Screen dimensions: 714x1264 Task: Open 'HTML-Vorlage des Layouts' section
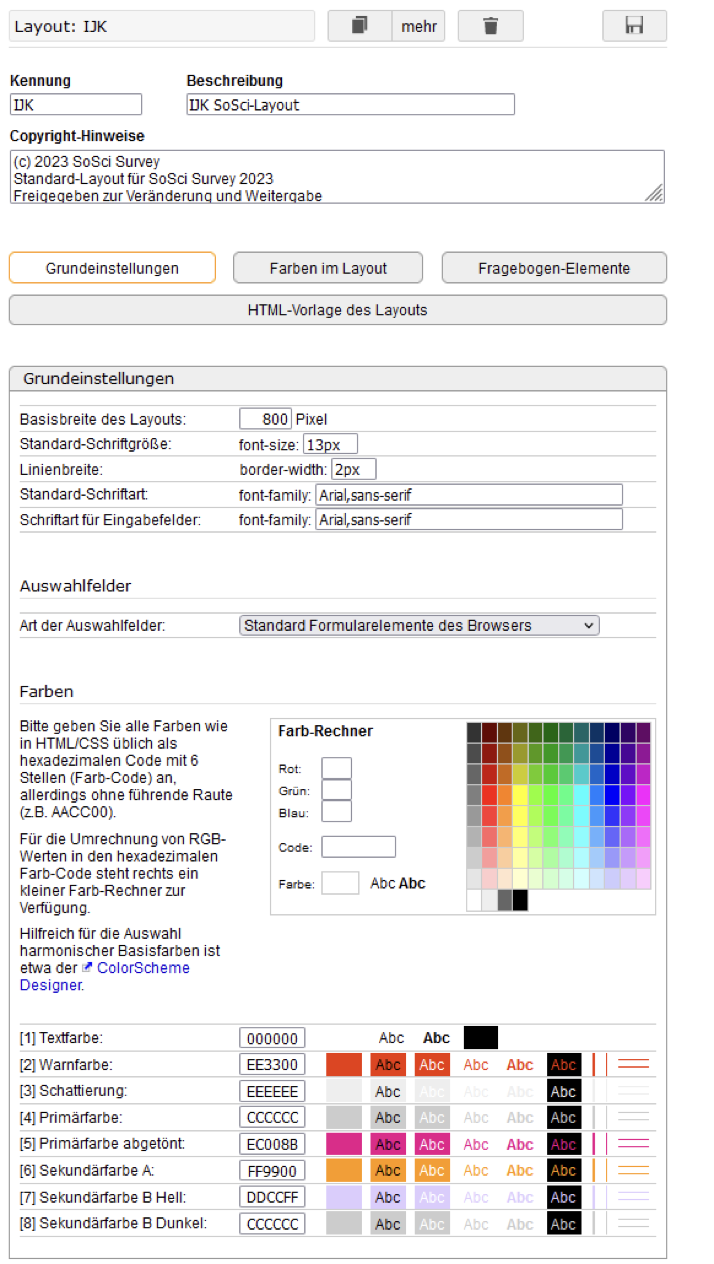pyautogui.click(x=337, y=310)
